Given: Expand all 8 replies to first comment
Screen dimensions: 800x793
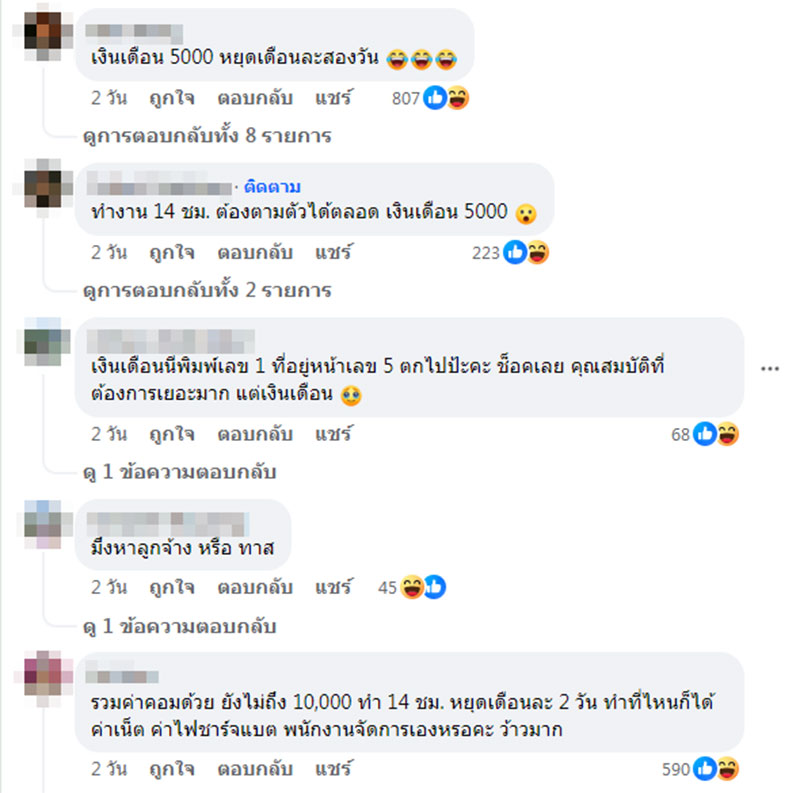Looking at the screenshot, I should click(207, 136).
